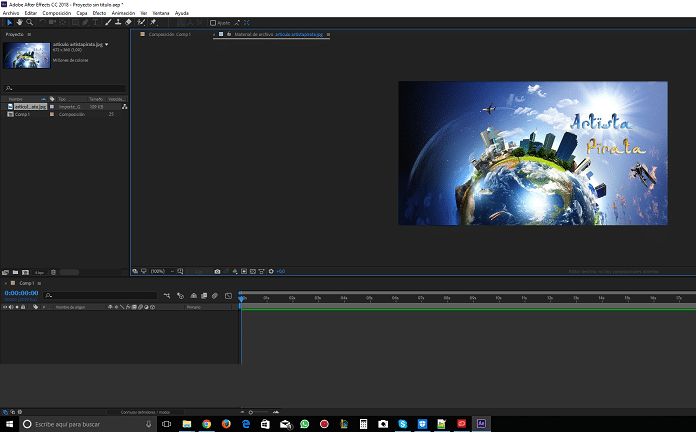
Task: Click the label color swatch of Comp 1
Action: [52, 114]
